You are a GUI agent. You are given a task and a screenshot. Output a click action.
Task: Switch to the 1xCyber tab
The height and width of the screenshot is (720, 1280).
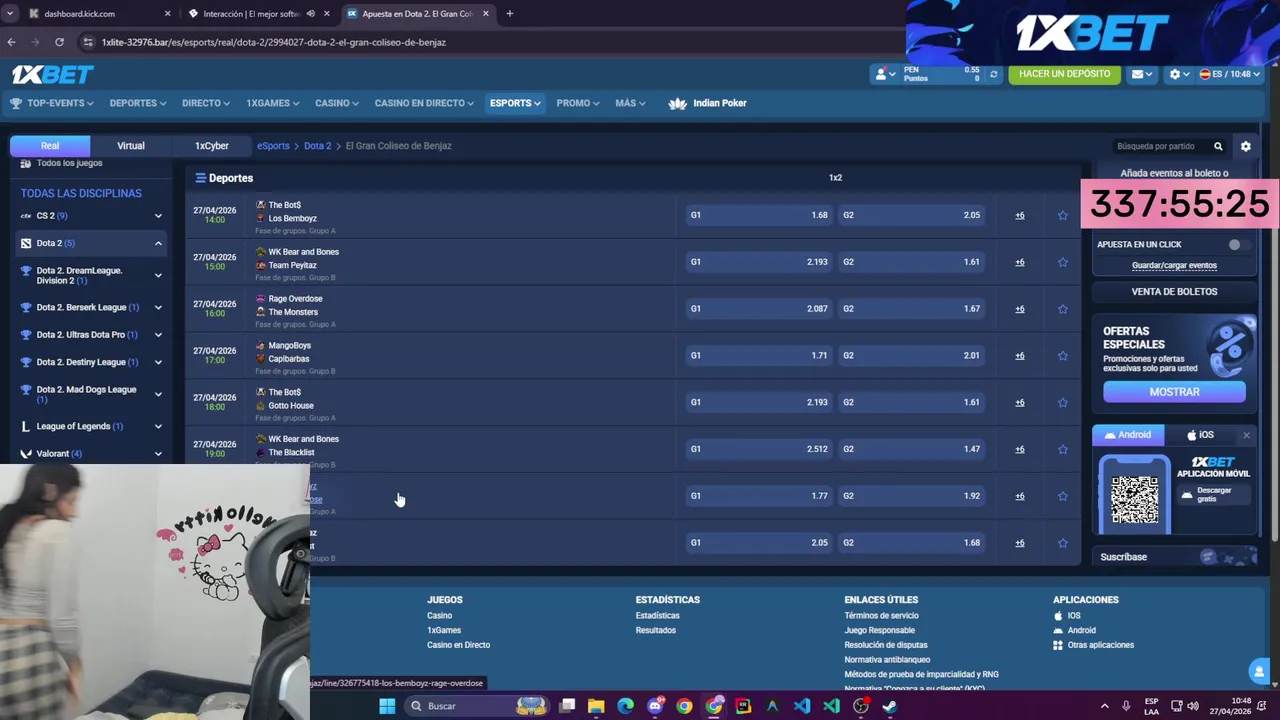pos(212,146)
